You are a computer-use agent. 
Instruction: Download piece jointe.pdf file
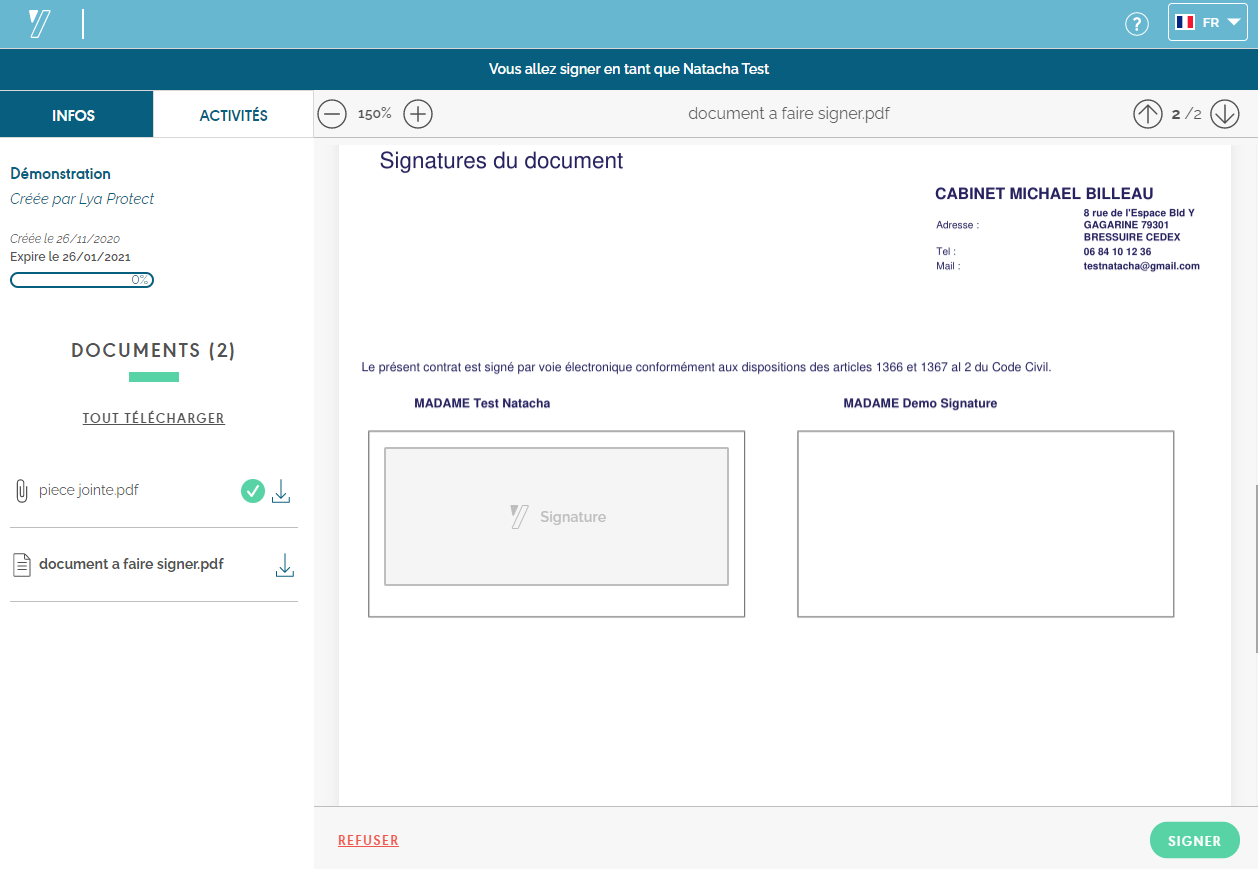click(x=282, y=491)
